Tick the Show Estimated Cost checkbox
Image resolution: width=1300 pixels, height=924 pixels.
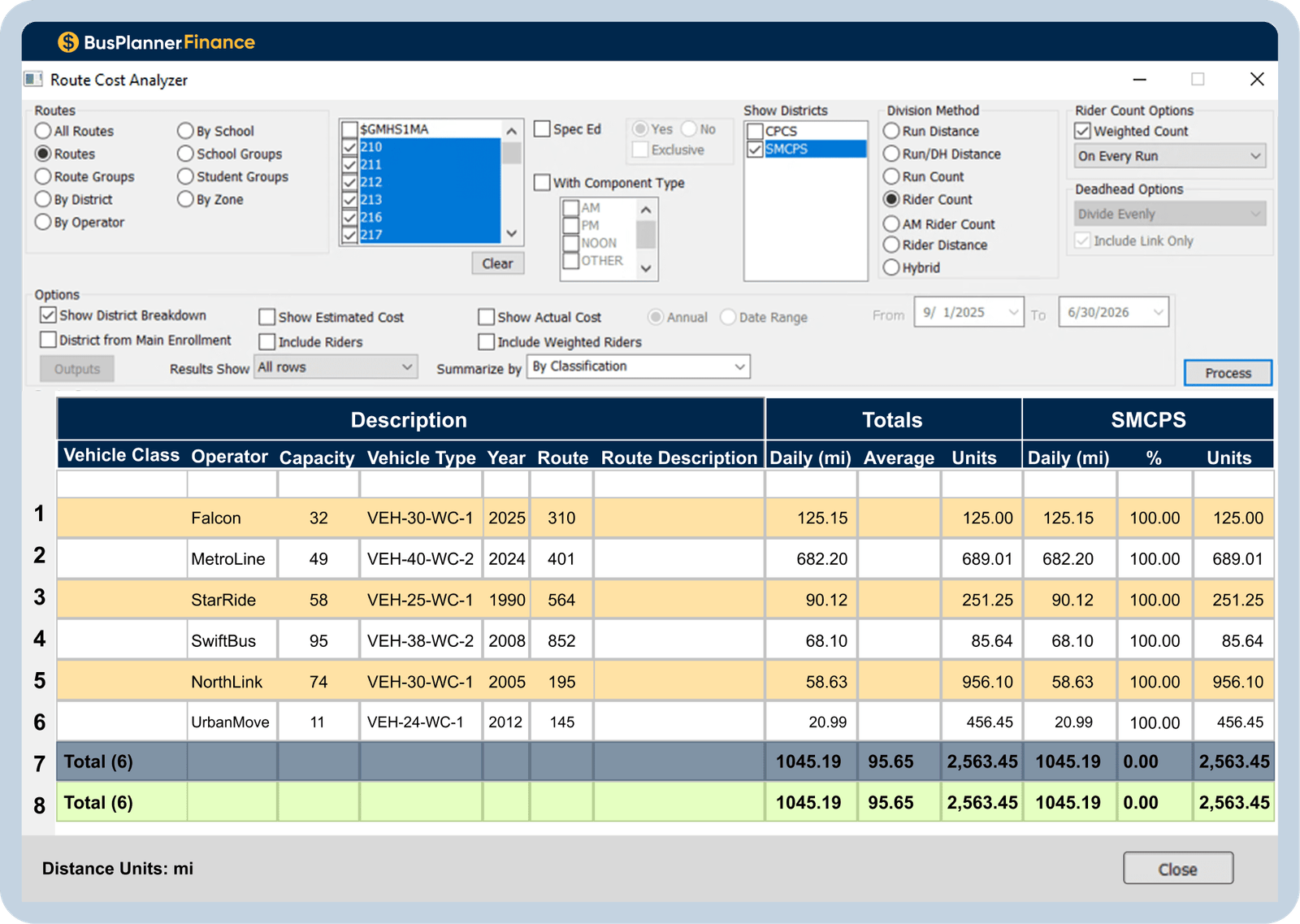(267, 317)
